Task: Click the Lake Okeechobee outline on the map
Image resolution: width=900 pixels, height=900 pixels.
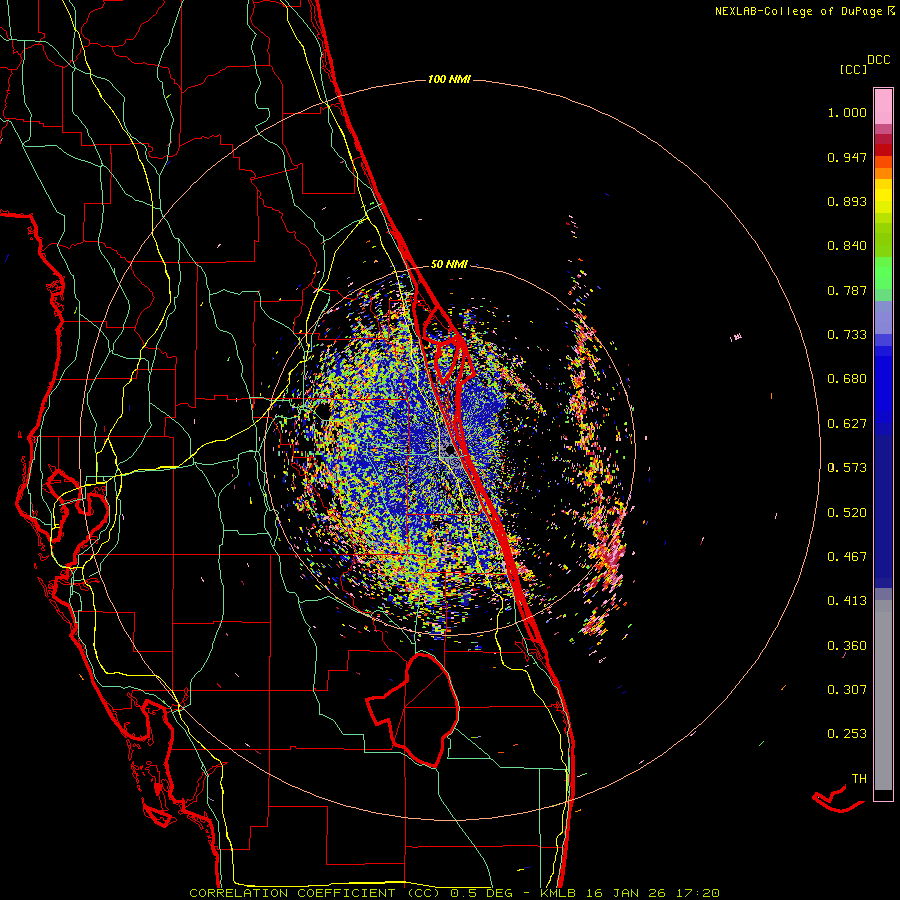Action: point(412,709)
